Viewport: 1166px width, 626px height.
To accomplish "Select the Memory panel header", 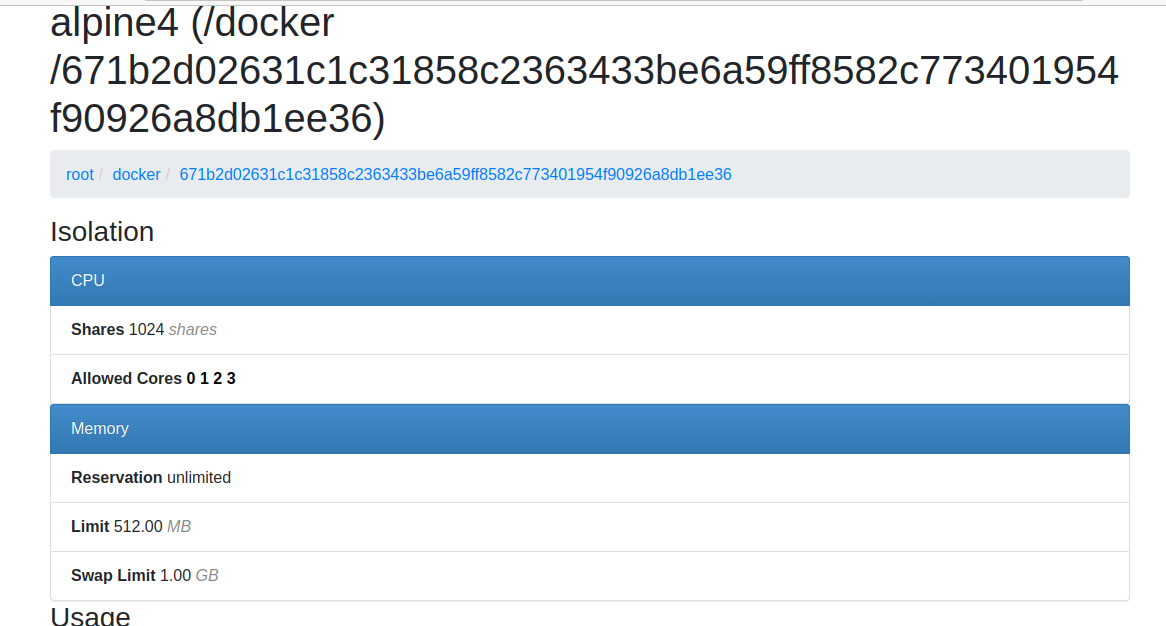I will [100, 428].
